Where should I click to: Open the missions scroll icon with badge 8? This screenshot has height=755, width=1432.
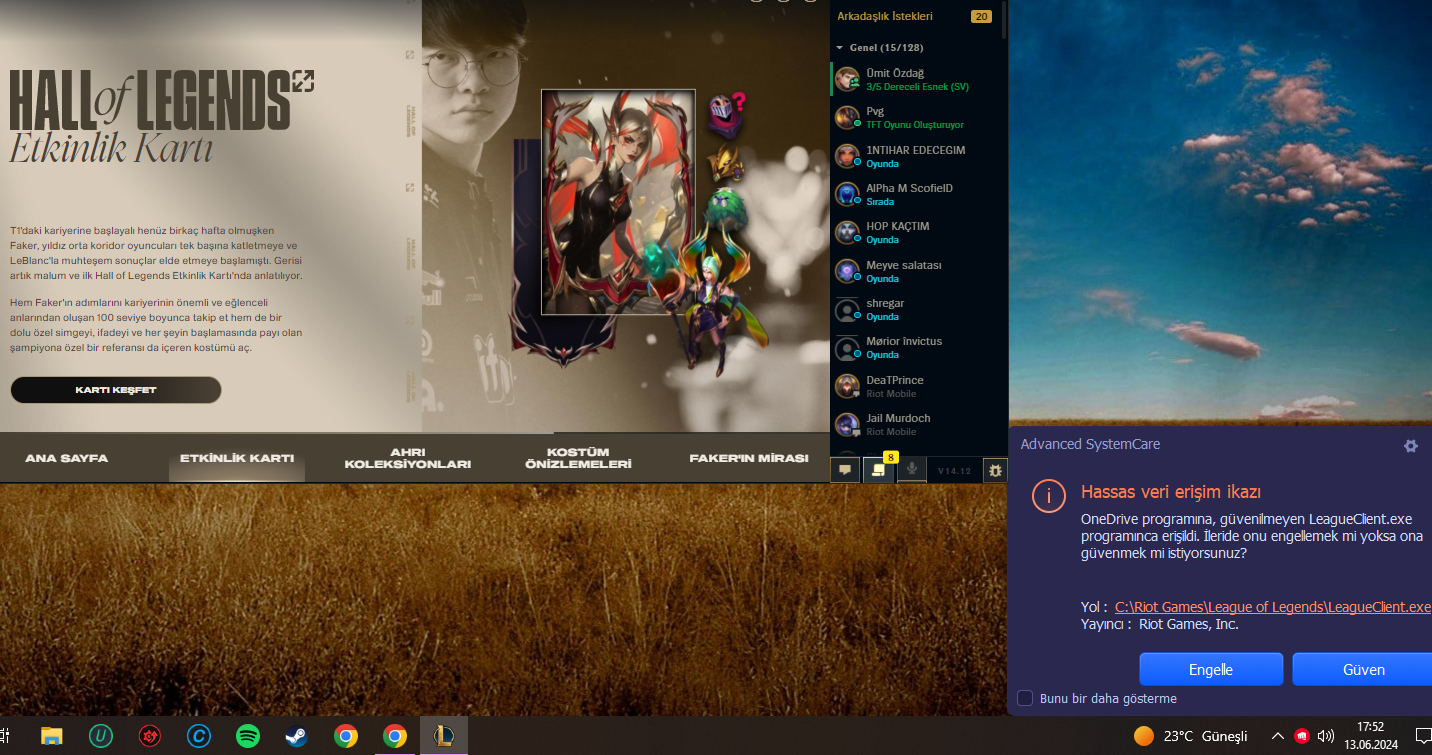(878, 469)
